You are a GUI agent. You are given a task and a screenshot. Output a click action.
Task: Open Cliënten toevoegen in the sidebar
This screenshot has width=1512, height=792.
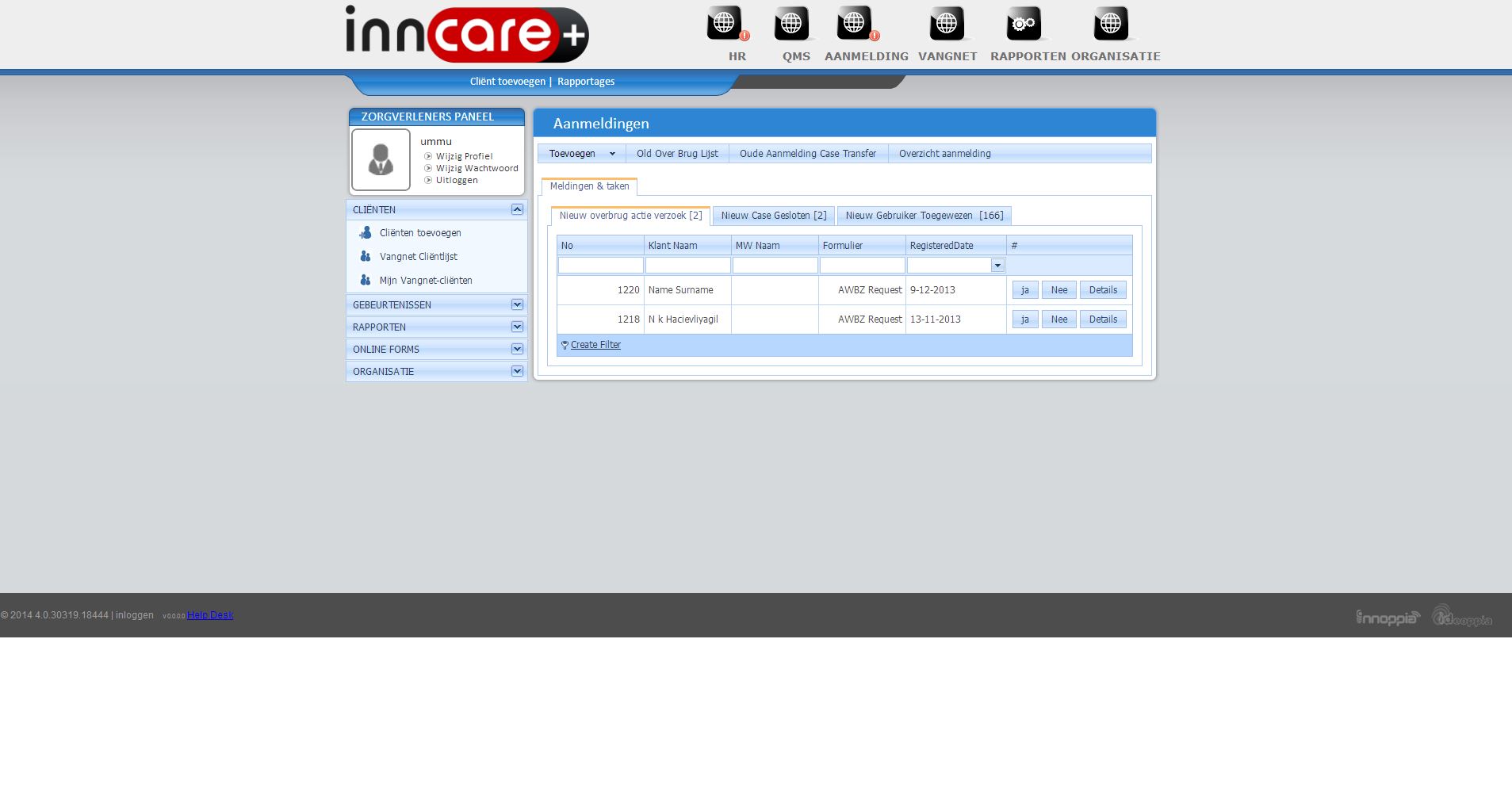pyautogui.click(x=420, y=233)
